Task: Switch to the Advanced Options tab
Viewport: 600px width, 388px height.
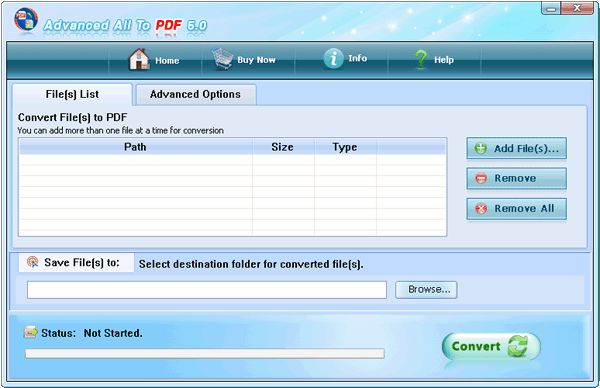Action: click(196, 95)
